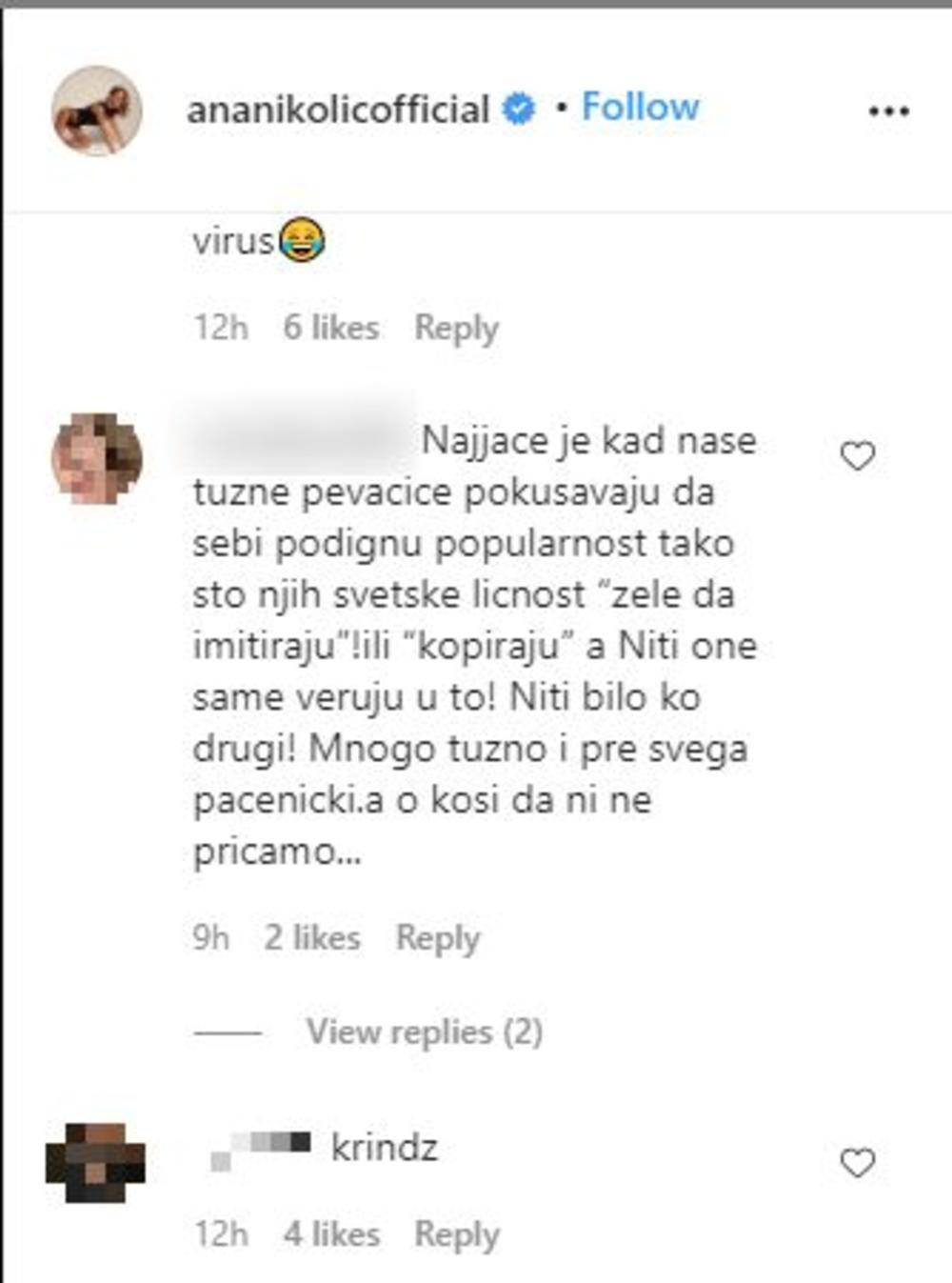Open the three-dots more options menu
952x1283 pixels.
[x=889, y=111]
